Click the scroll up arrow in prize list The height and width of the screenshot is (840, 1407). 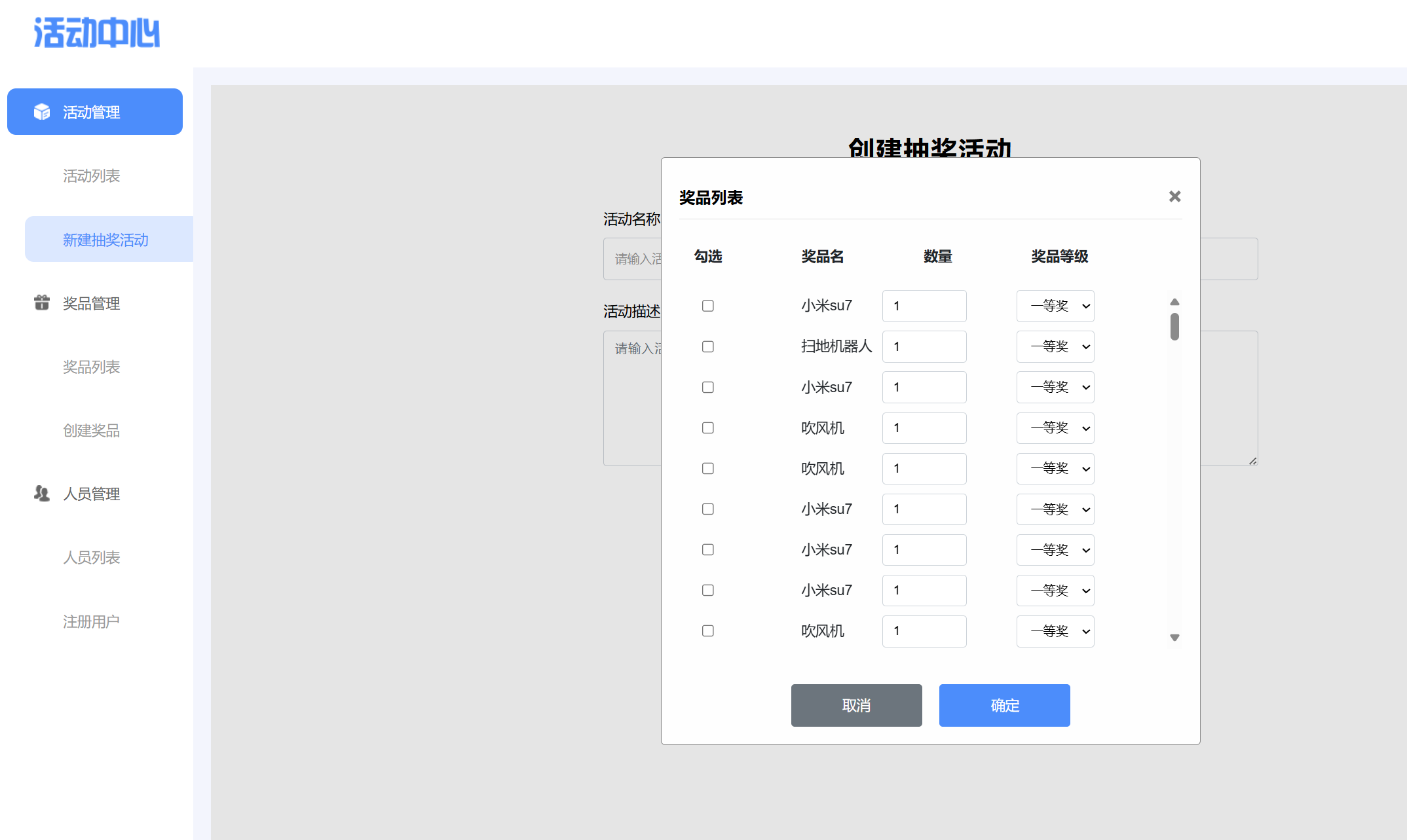click(x=1174, y=302)
